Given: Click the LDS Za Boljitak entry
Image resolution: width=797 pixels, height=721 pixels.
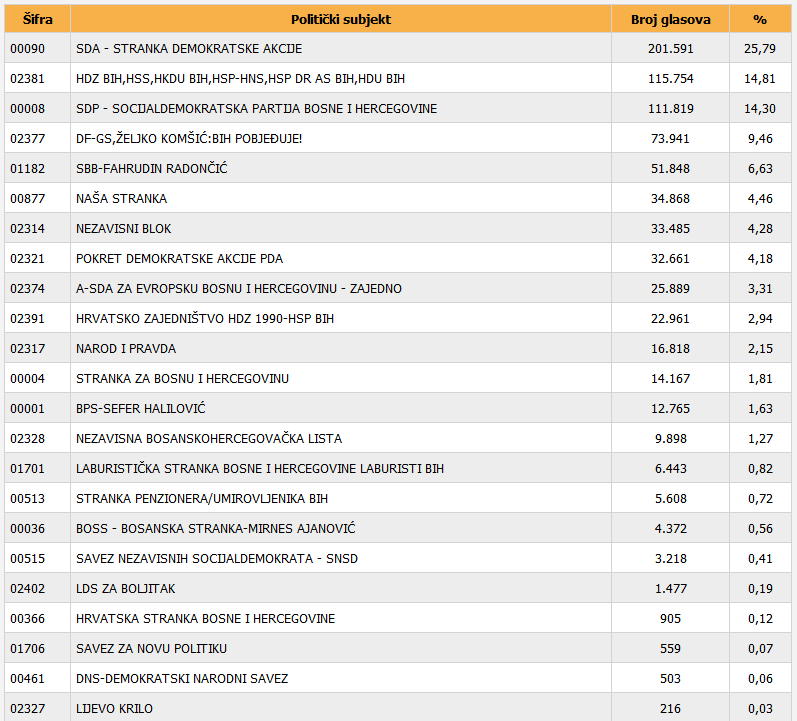Looking at the screenshot, I should point(125,589).
